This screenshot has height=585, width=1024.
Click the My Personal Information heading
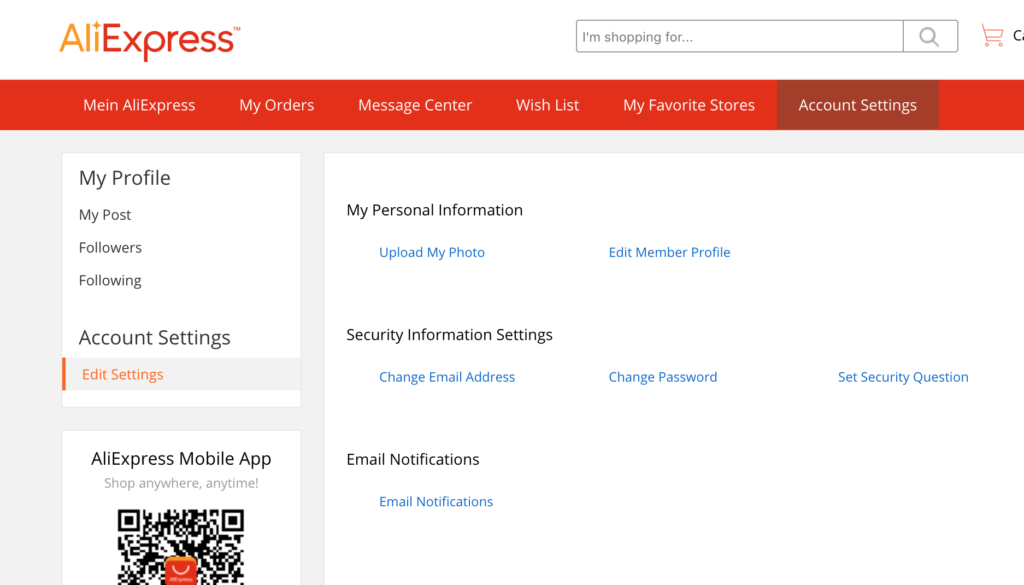coord(434,210)
